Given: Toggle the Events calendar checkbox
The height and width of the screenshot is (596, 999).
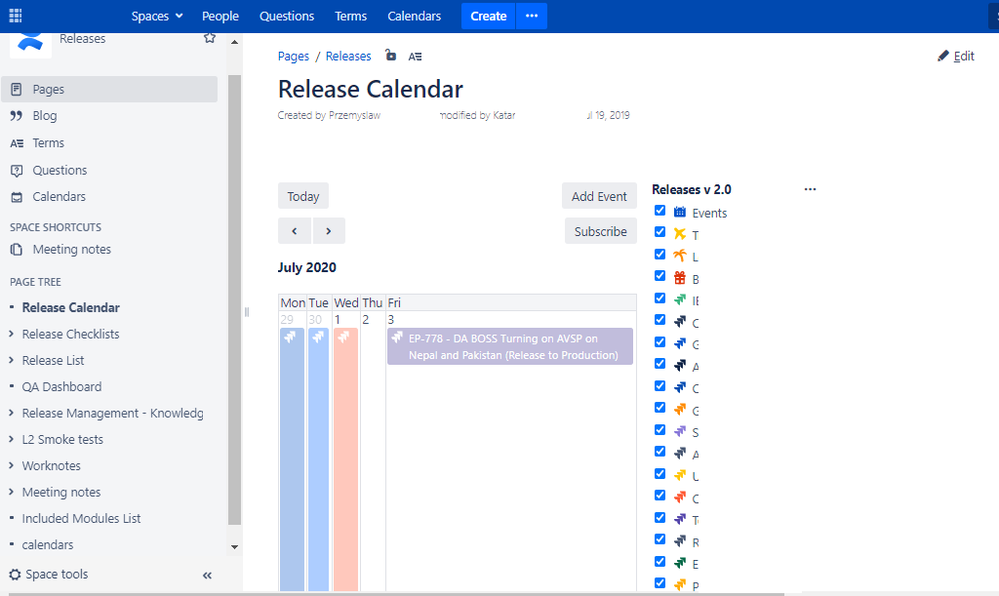Looking at the screenshot, I should coord(660,210).
